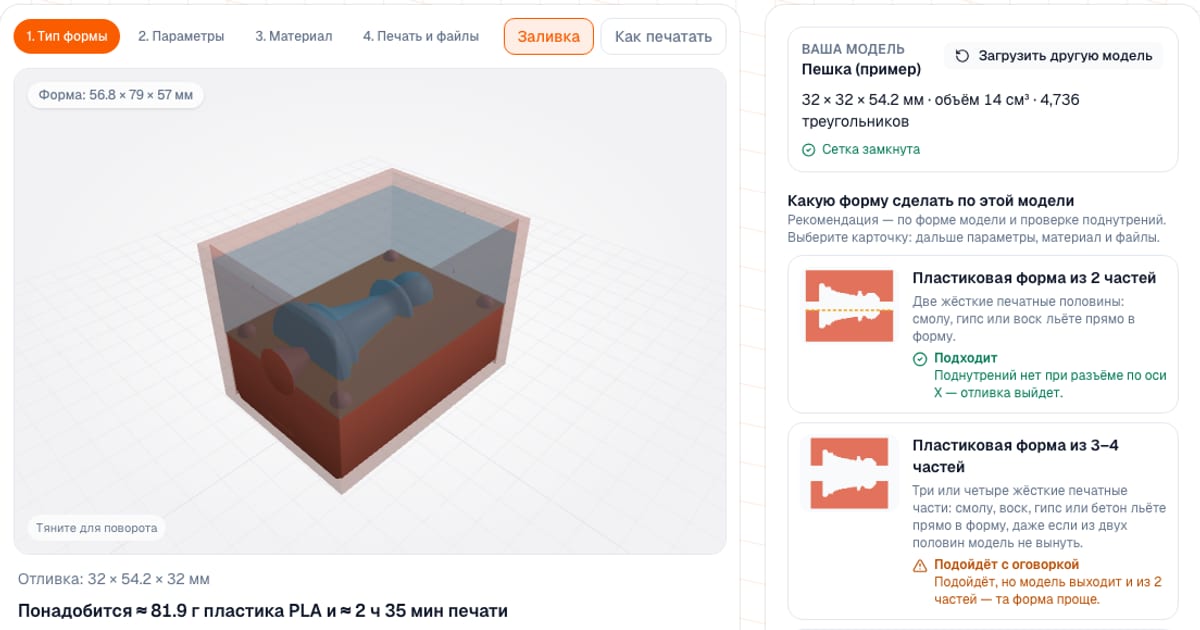Click the PLA plastic and print-time estimate line

(263, 610)
